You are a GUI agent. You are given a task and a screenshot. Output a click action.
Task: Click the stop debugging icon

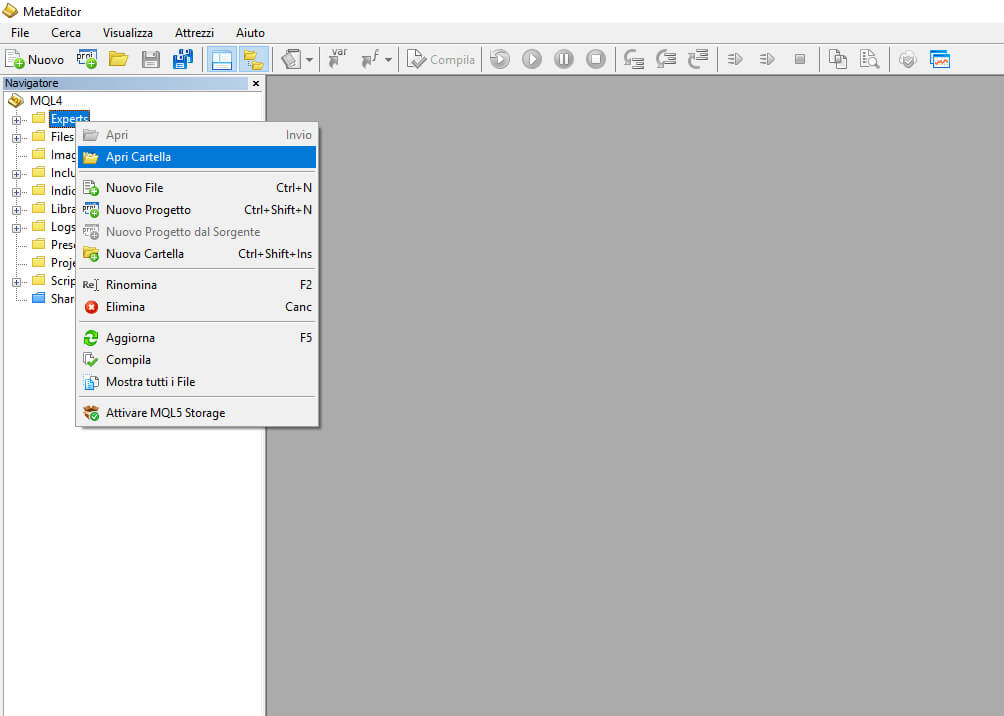click(x=595, y=60)
